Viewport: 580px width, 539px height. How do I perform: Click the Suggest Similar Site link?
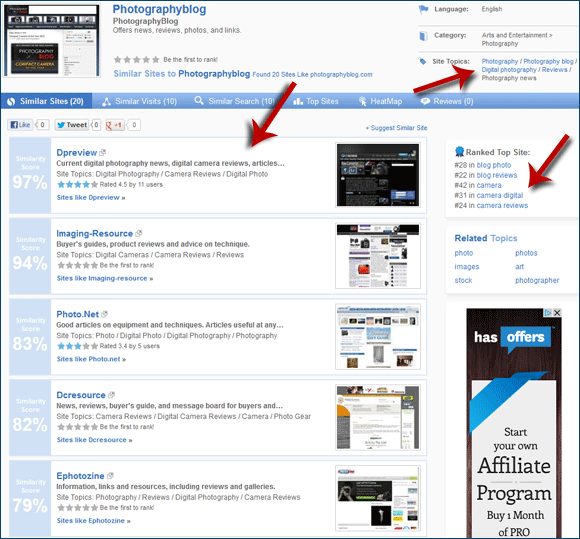tap(396, 128)
